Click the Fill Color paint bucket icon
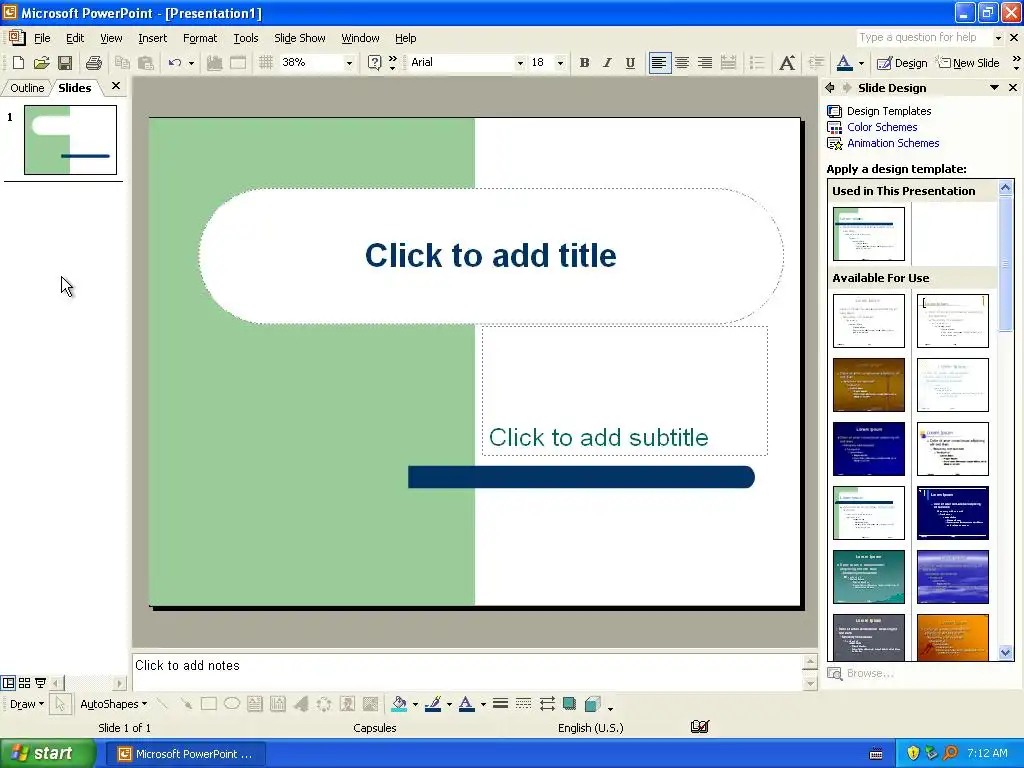1024x768 pixels. click(399, 704)
